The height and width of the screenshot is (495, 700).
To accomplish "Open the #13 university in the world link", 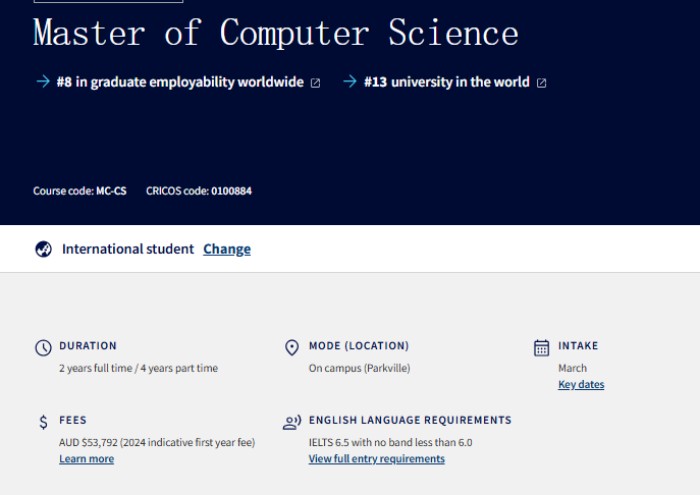I will pyautogui.click(x=446, y=82).
